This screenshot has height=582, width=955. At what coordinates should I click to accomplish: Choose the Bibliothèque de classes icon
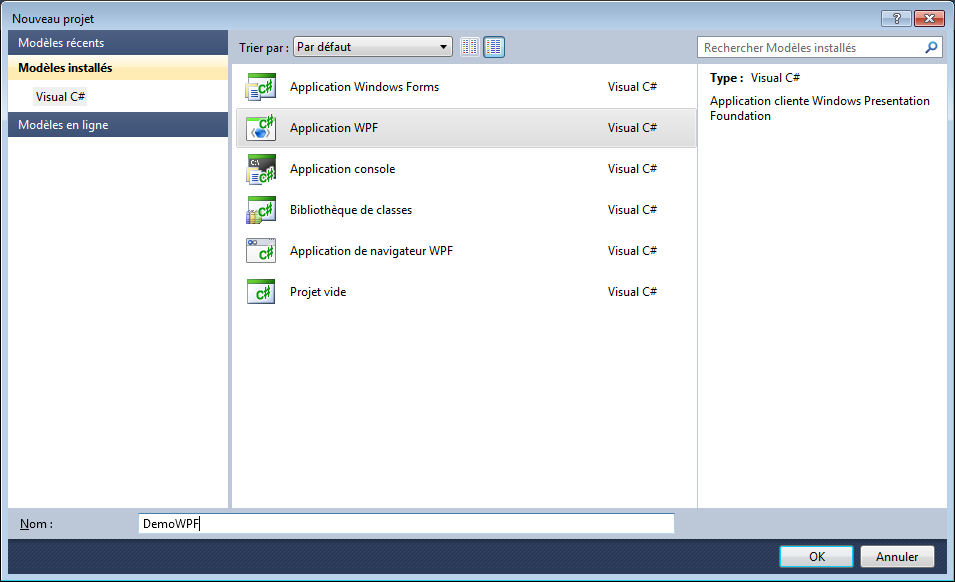pos(260,210)
